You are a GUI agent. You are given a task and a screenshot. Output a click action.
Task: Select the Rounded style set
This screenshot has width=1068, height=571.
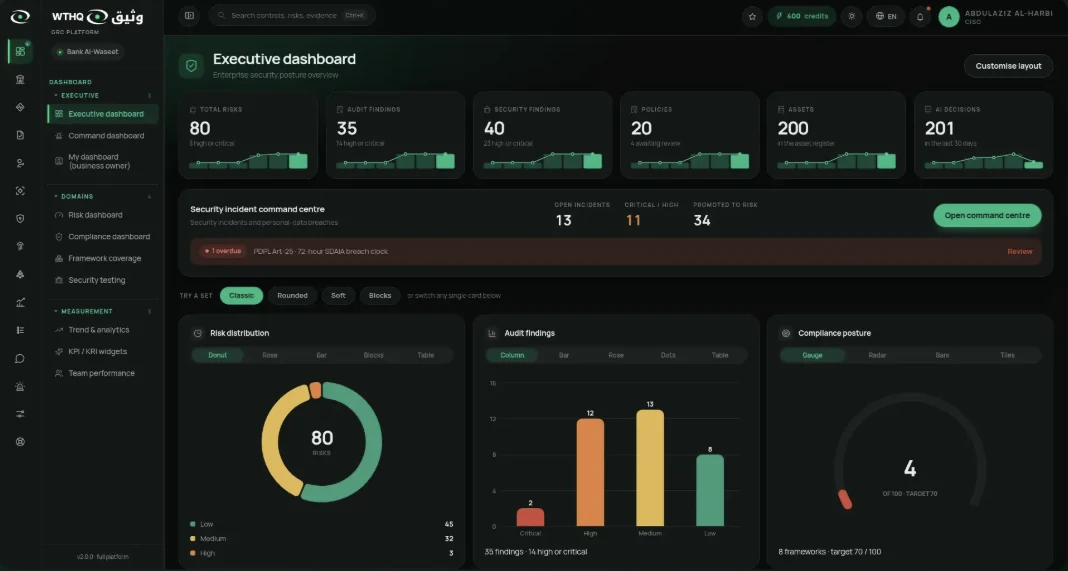pyautogui.click(x=292, y=296)
